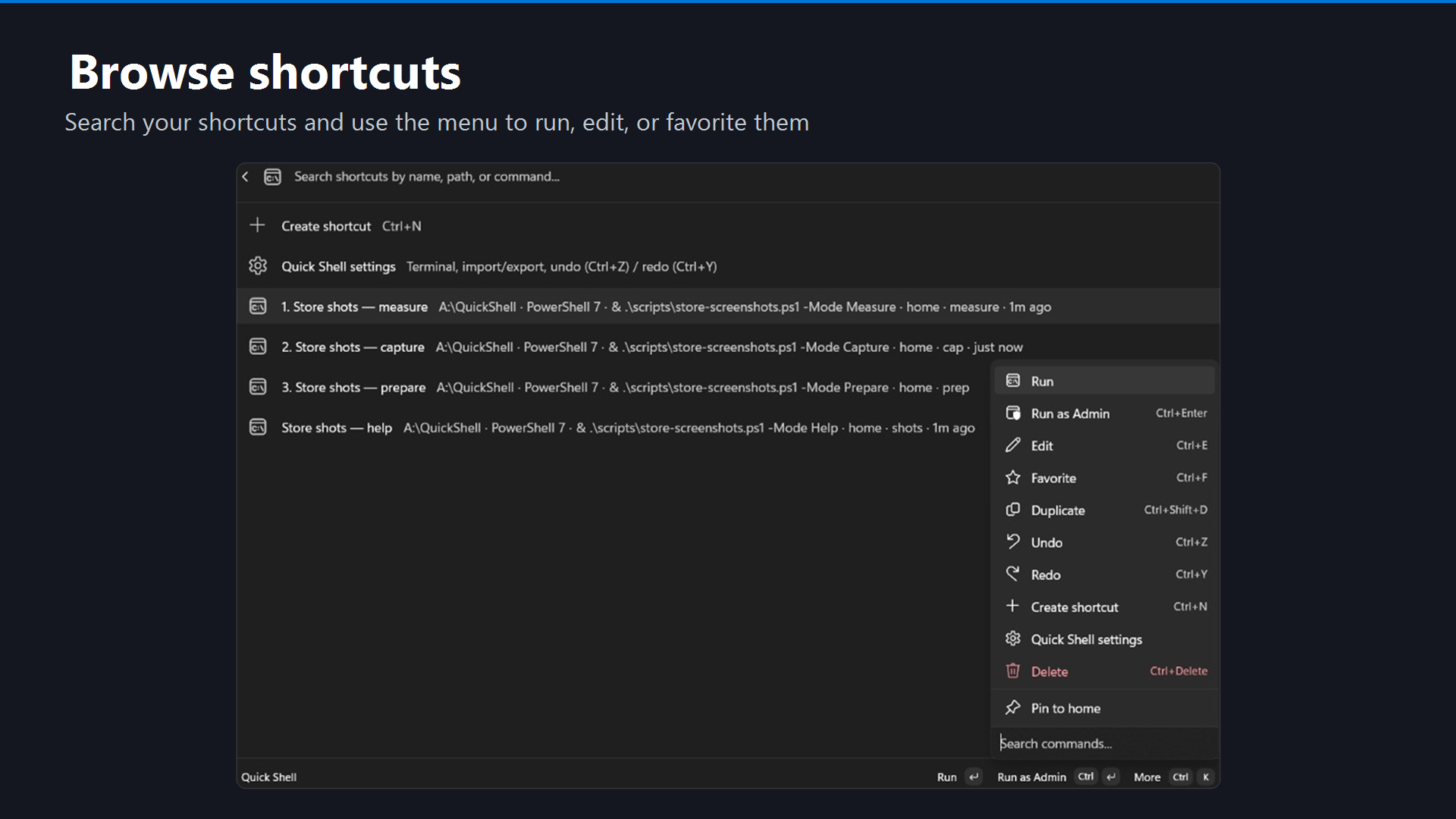This screenshot has width=1456, height=819.
Task: Click the Ctrl+N hint beside Create shortcut
Action: (x=402, y=226)
